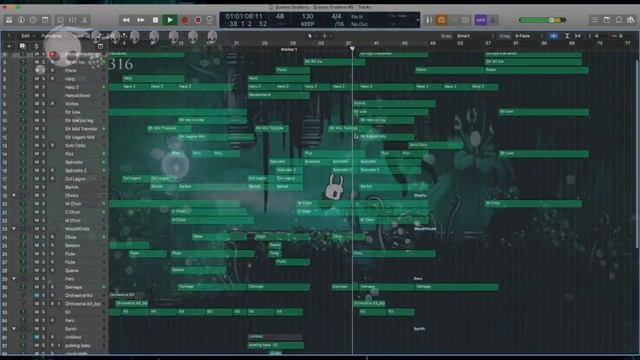Click the Fast Forward transport button

pos(141,20)
